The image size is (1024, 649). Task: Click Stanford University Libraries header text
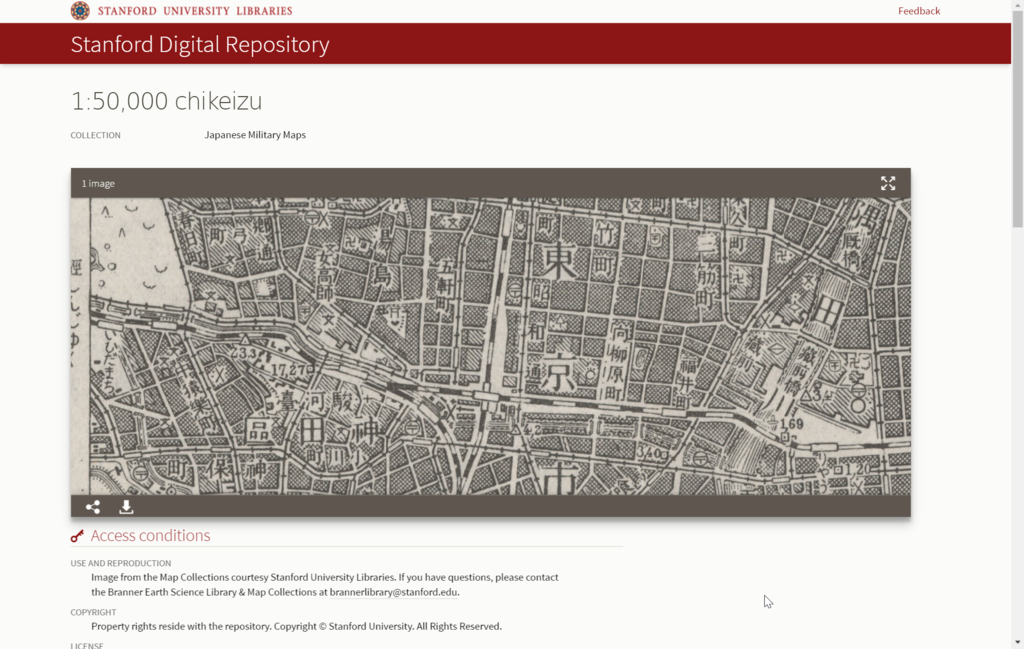[195, 11]
